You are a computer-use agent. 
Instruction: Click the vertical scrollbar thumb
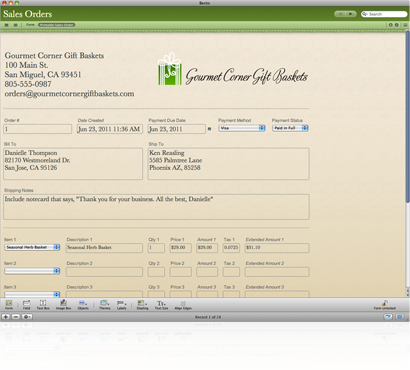click(407, 116)
